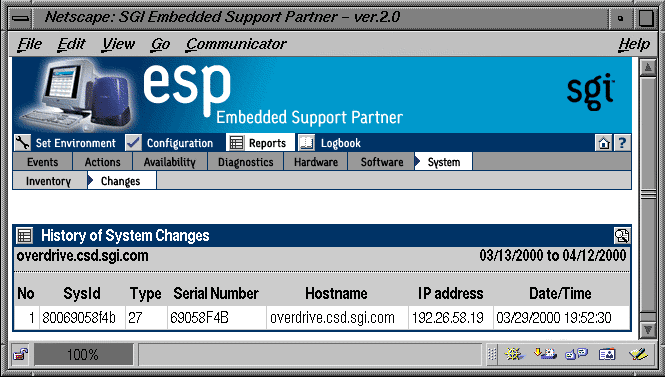Click the SysId column header
Viewport: 665px width, 377px height.
tap(82, 293)
